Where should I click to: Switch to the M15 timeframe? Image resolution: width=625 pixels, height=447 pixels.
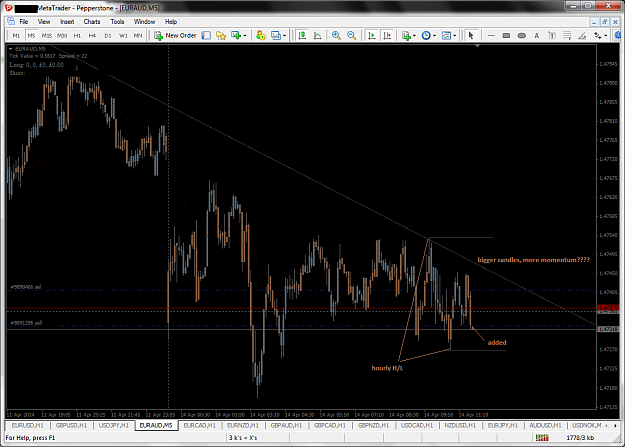[47, 35]
